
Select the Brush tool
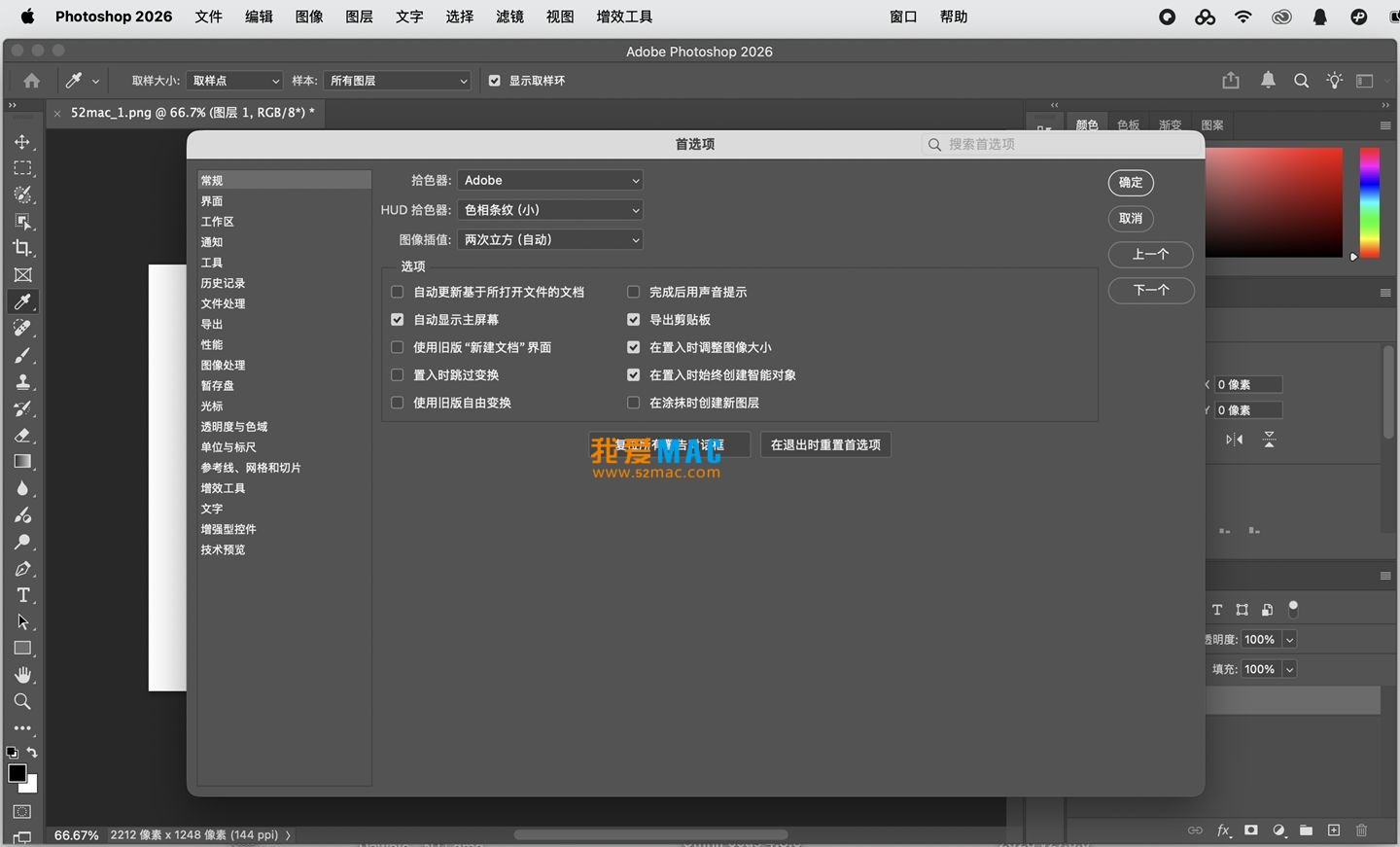(24, 355)
